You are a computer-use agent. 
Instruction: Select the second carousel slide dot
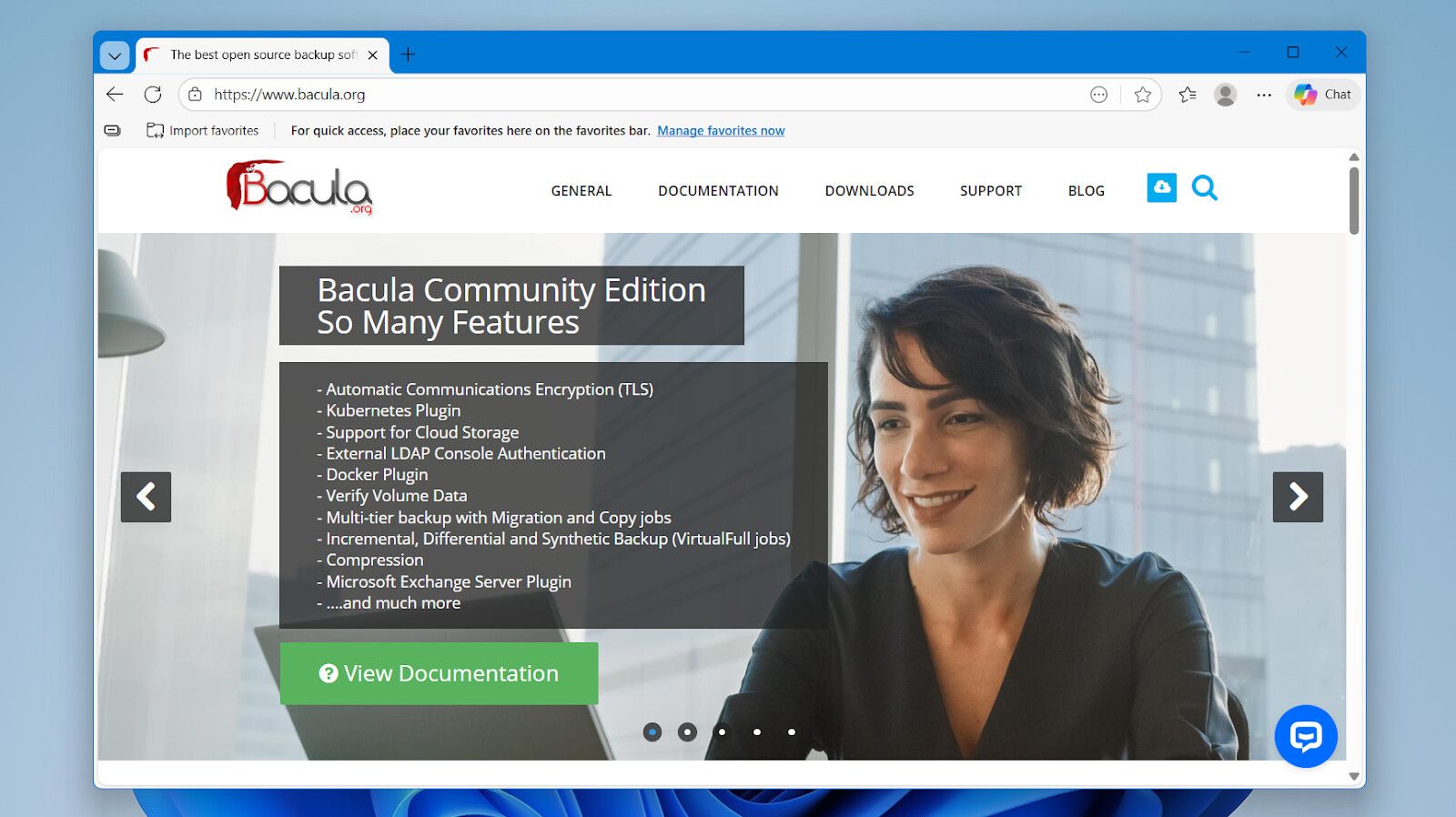687,731
